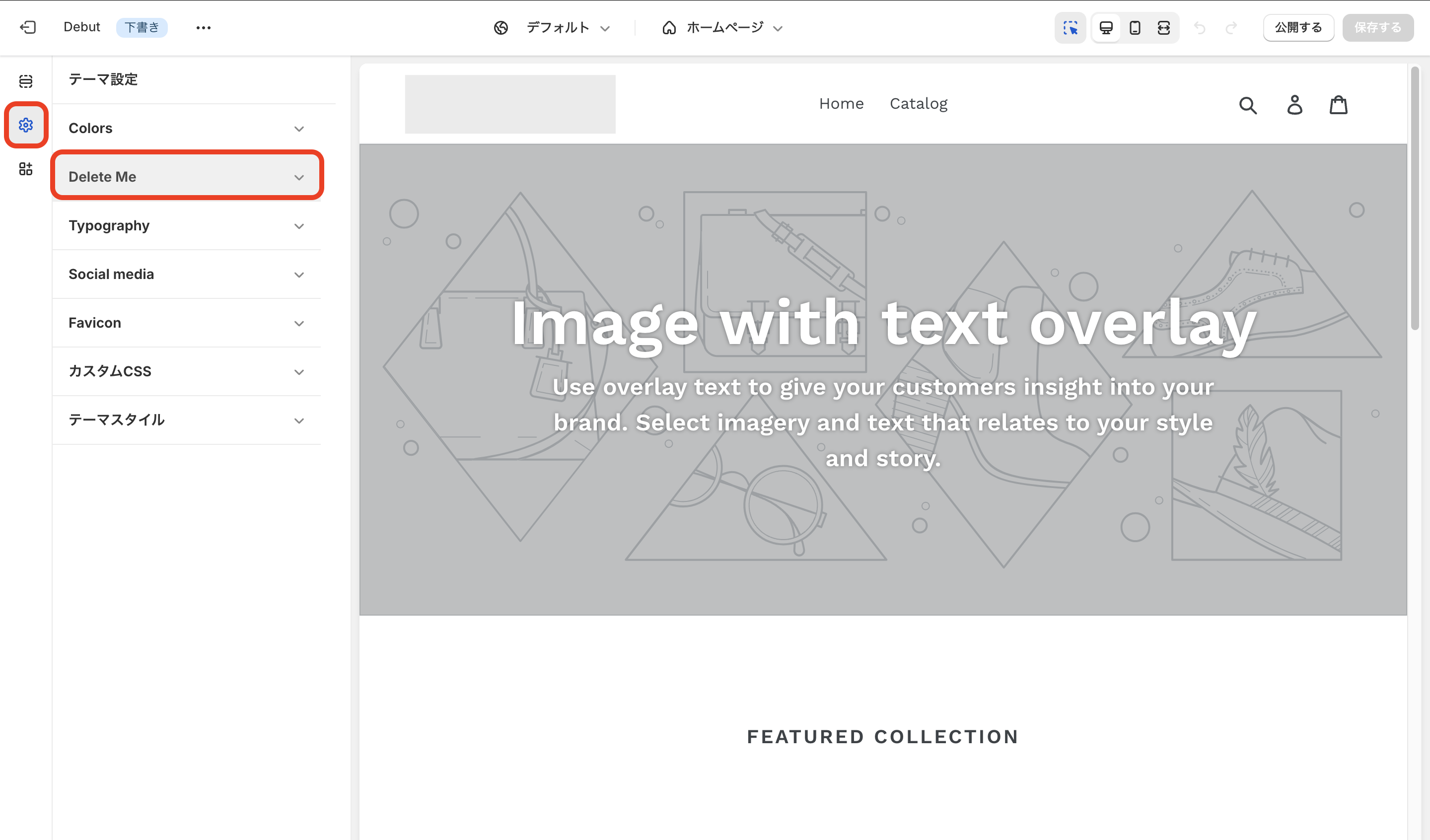Click the Catalog link in preview navigation
Viewport: 1430px width, 840px height.
[918, 104]
